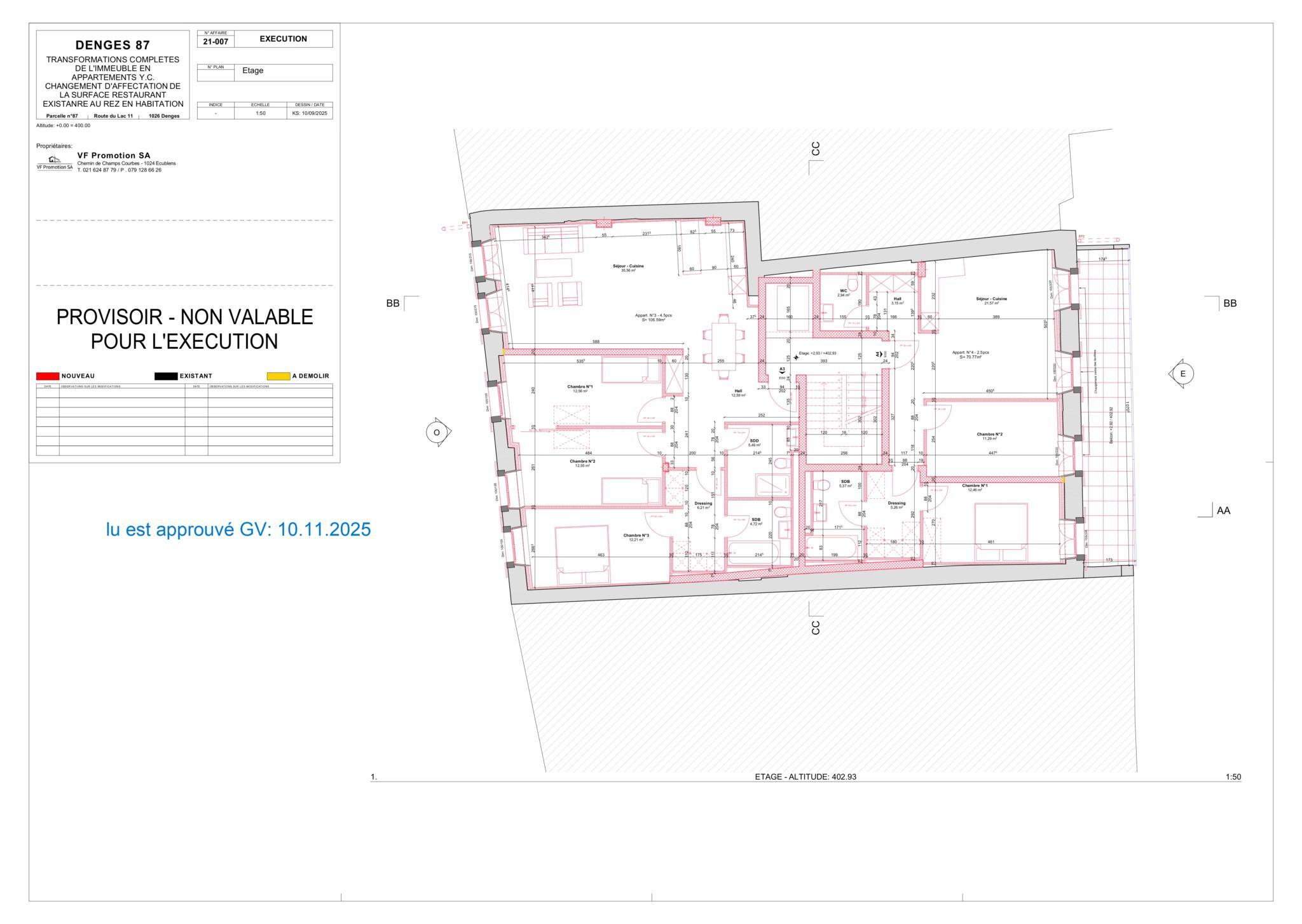Click the DENGES 87 project title

click(113, 45)
